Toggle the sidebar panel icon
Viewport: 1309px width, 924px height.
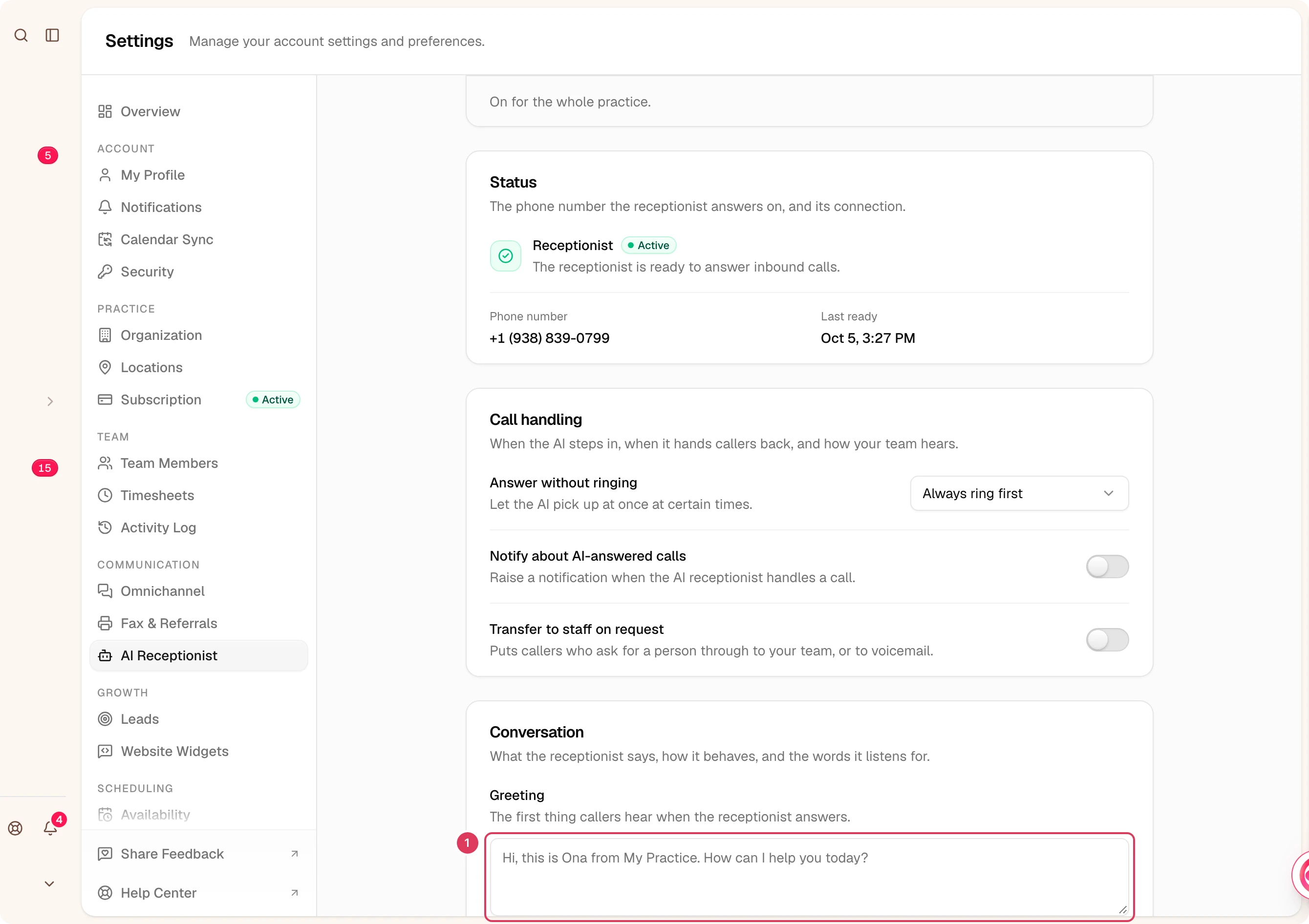pos(52,35)
